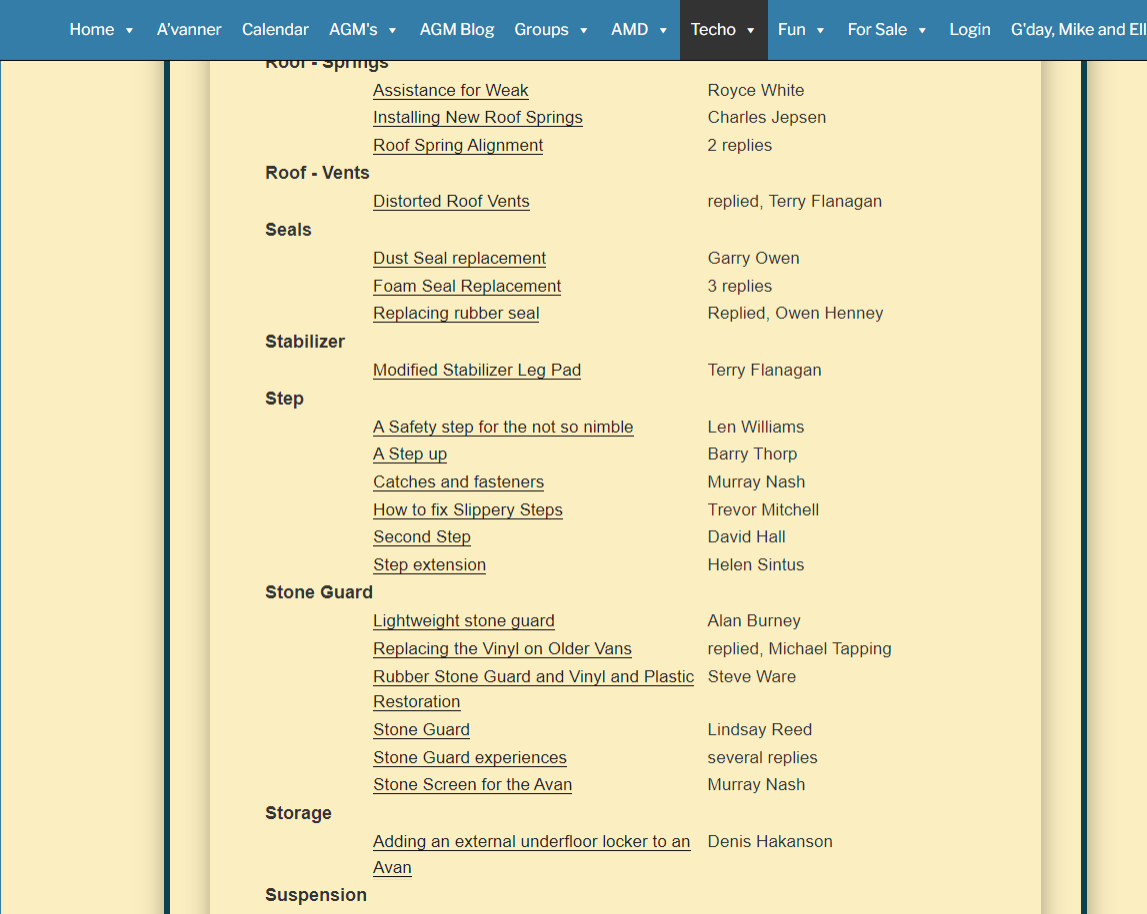Click the author name Helen Sintus
1147x914 pixels.
756,565
